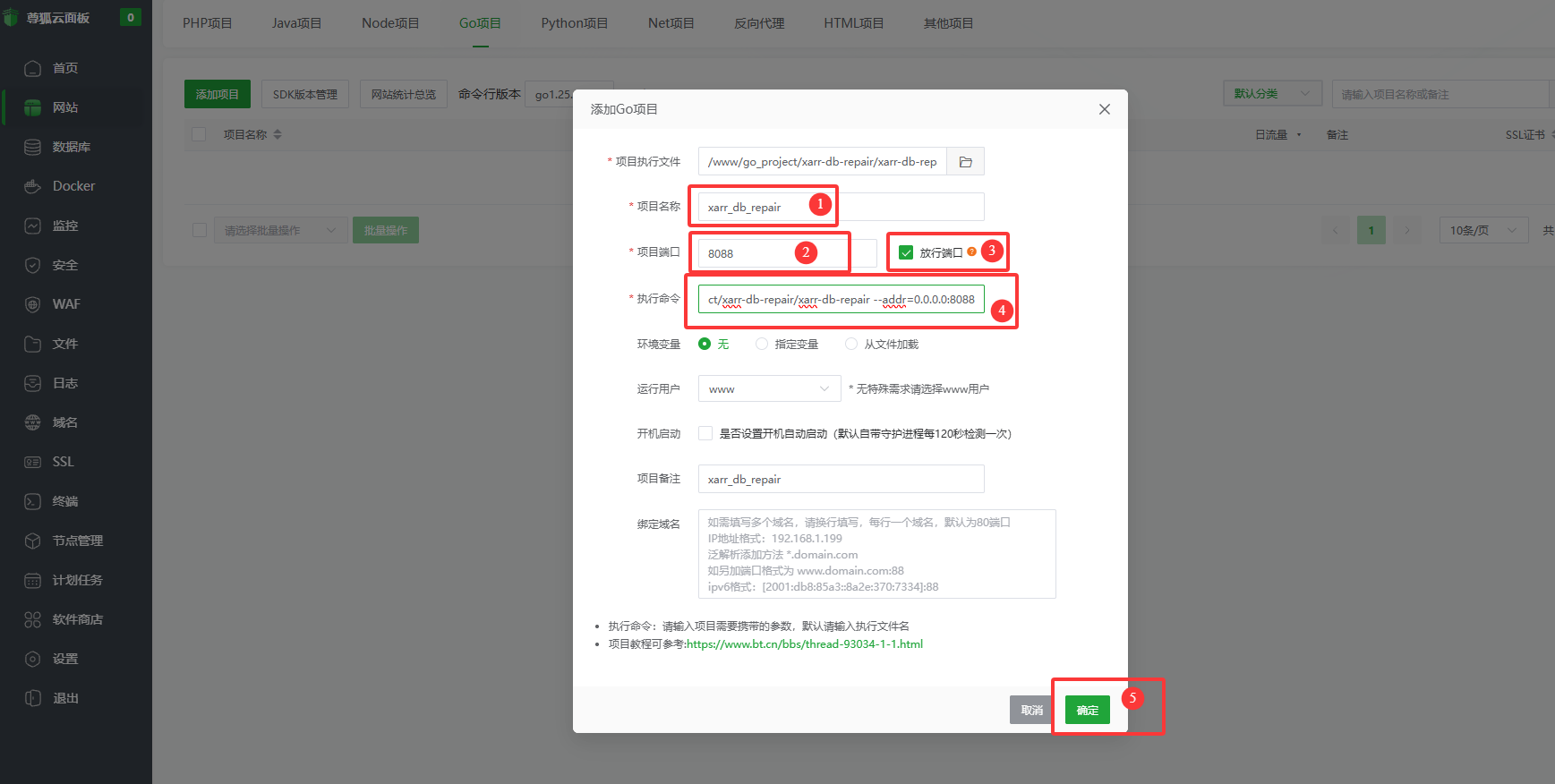Viewport: 1555px width, 784px height.
Task: Sort by 项目名称 column arrows
Action: click(x=278, y=134)
